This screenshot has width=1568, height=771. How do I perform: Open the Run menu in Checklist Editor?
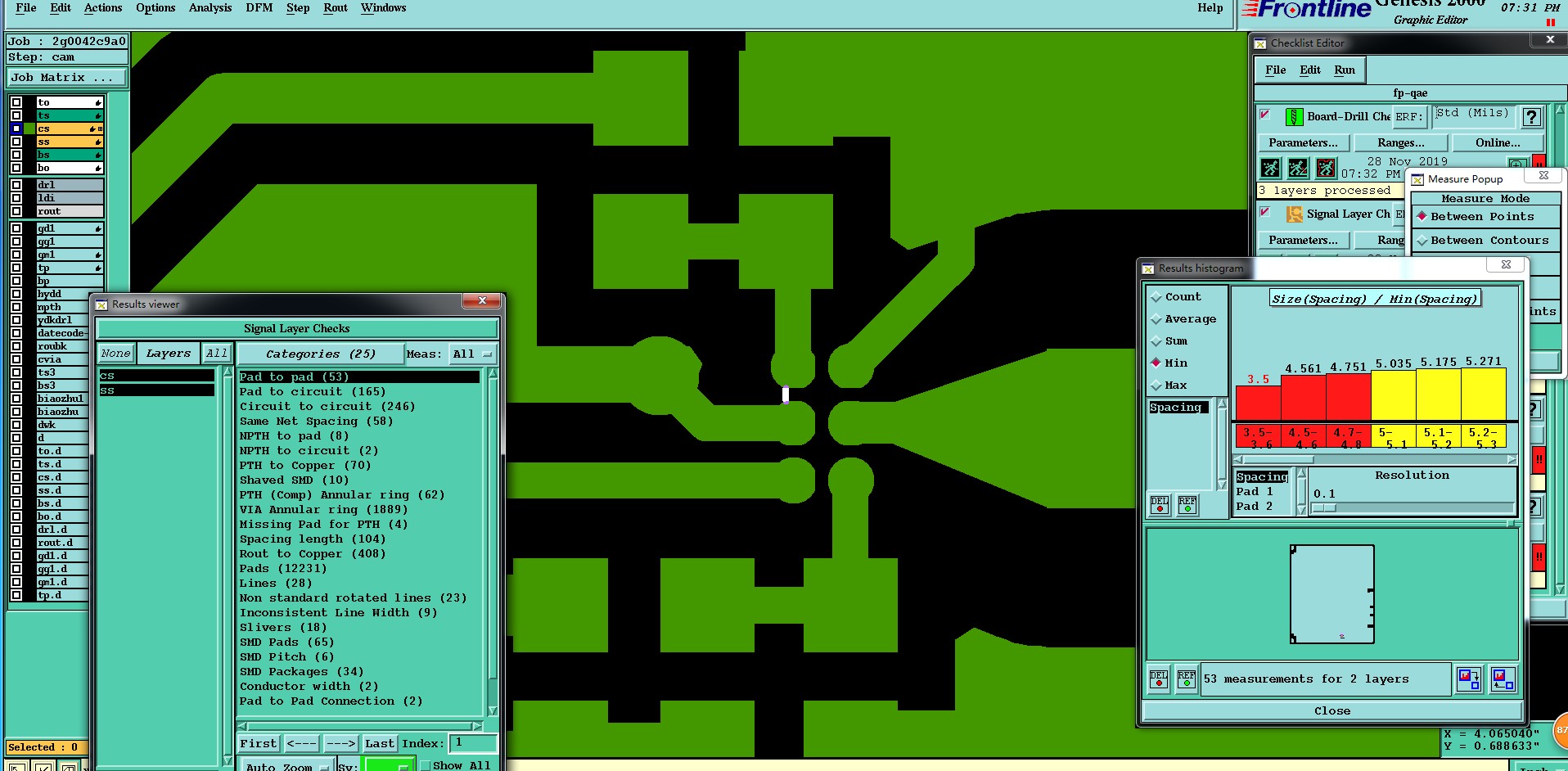pyautogui.click(x=1345, y=70)
